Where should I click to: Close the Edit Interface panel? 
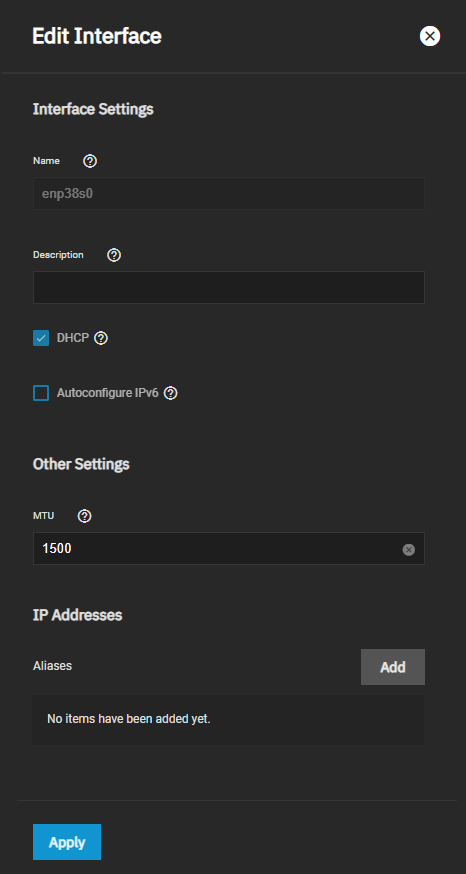[x=430, y=36]
